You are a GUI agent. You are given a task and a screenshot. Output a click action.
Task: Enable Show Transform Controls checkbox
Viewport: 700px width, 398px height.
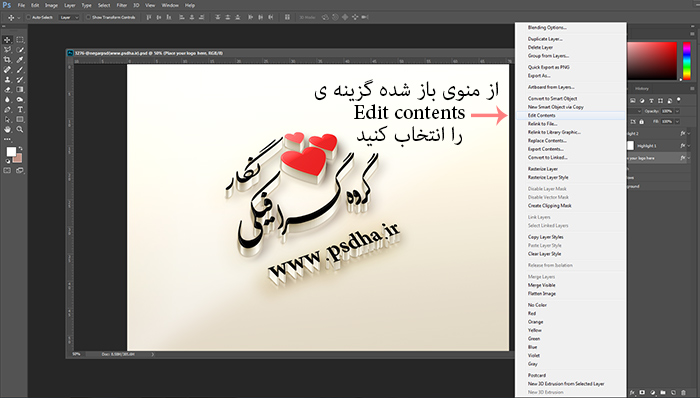88,17
